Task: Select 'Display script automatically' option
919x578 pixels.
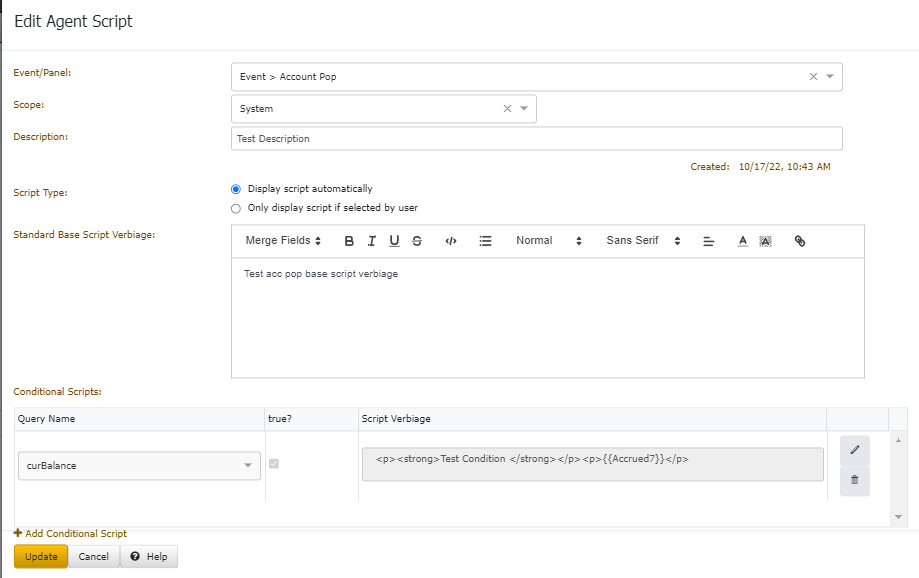Action: (x=236, y=189)
